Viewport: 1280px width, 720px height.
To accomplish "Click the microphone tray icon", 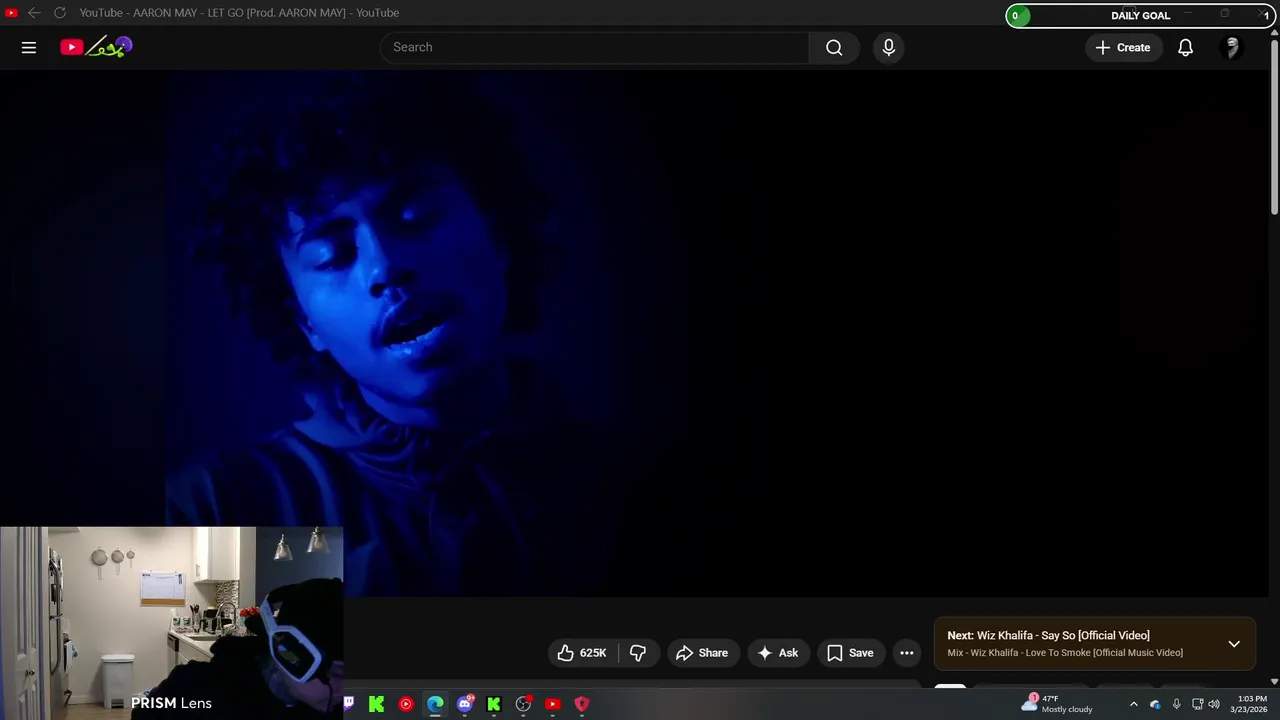I will [1176, 704].
